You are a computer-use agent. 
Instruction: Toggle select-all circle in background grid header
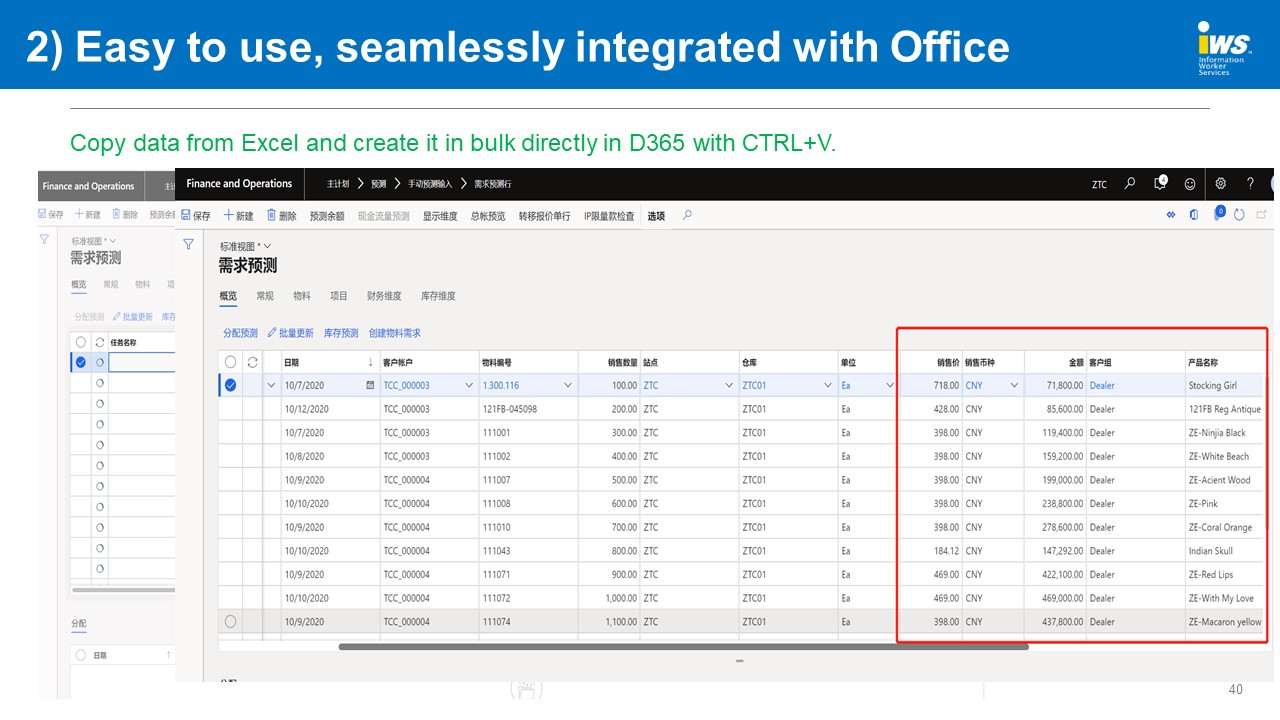point(81,342)
